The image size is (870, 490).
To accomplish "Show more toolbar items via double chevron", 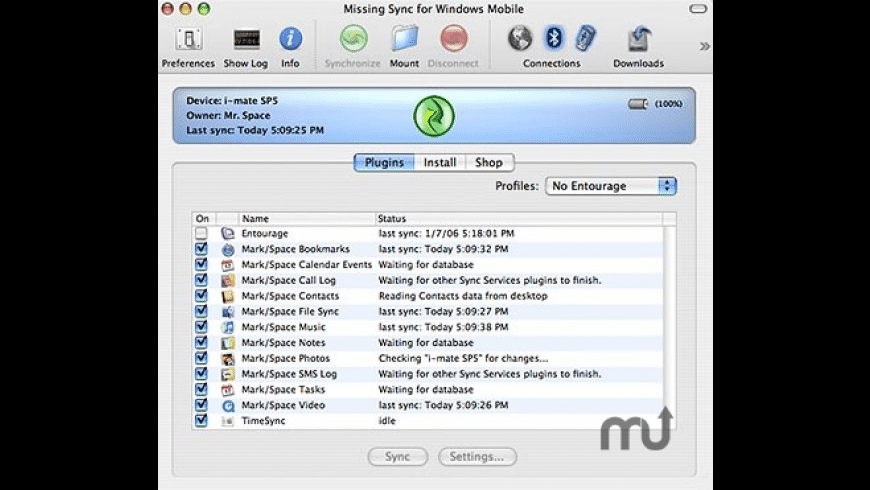I will pos(705,46).
